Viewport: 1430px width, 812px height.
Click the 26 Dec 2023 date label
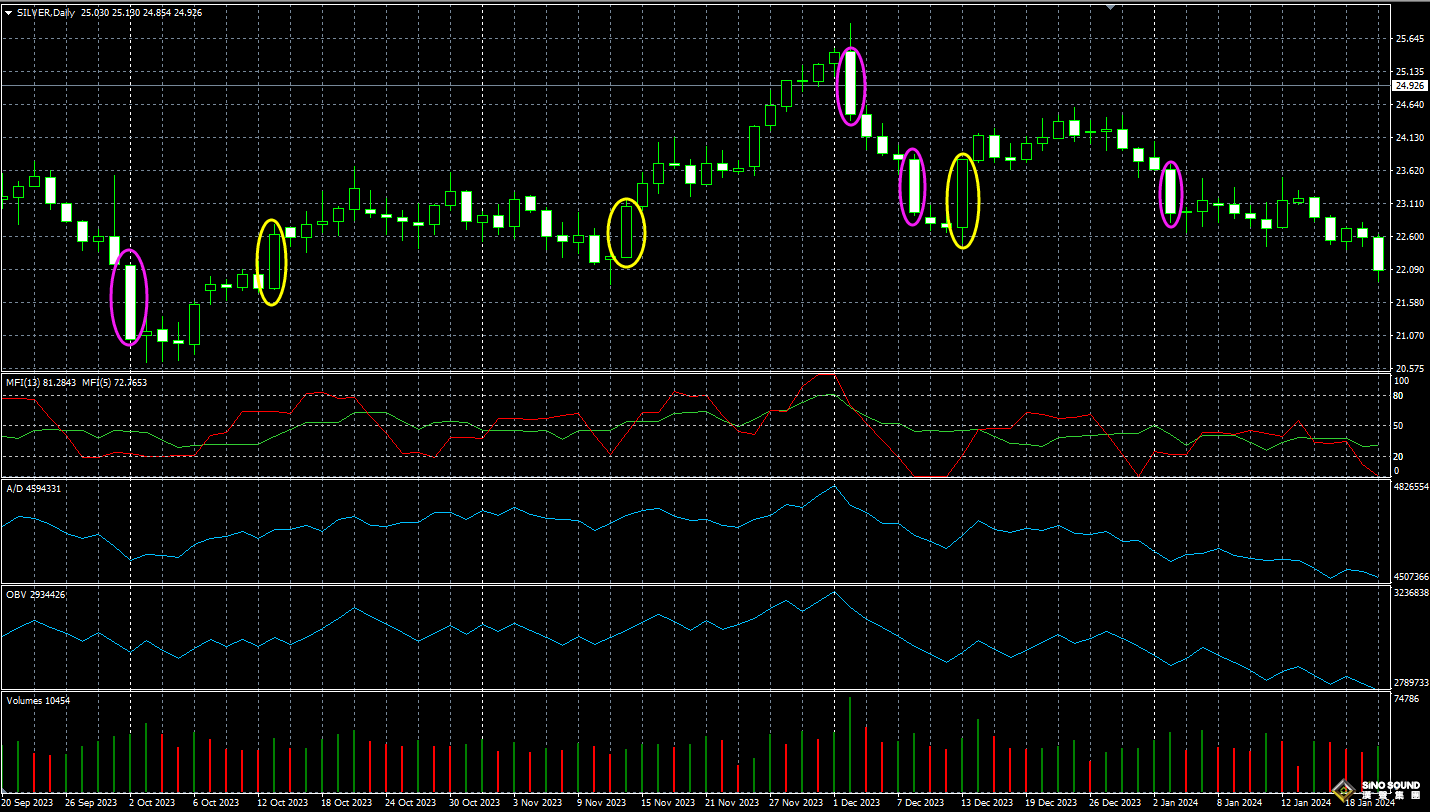tap(1115, 803)
